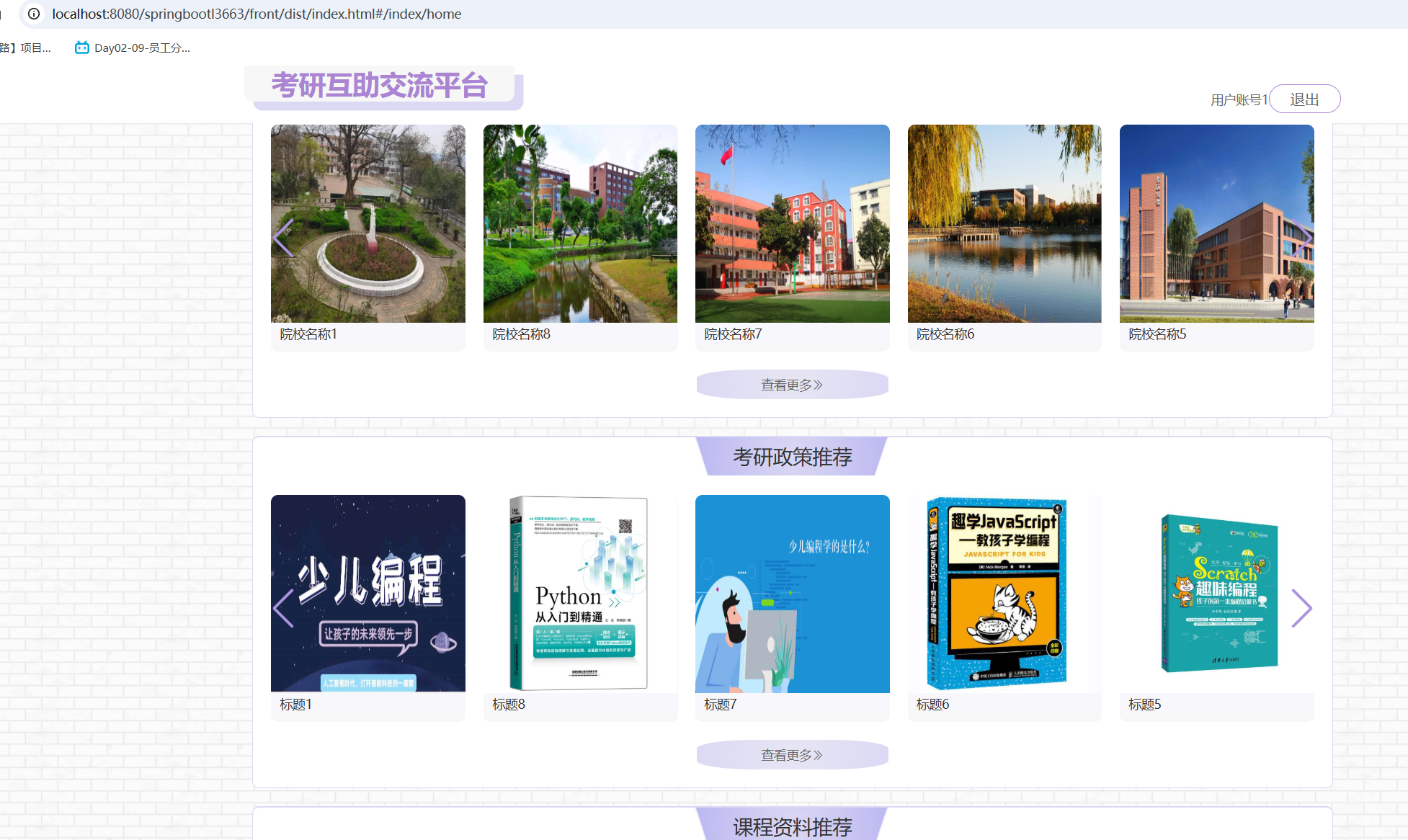Open the 院校名称7 school image
This screenshot has width=1408, height=840.
(x=792, y=223)
